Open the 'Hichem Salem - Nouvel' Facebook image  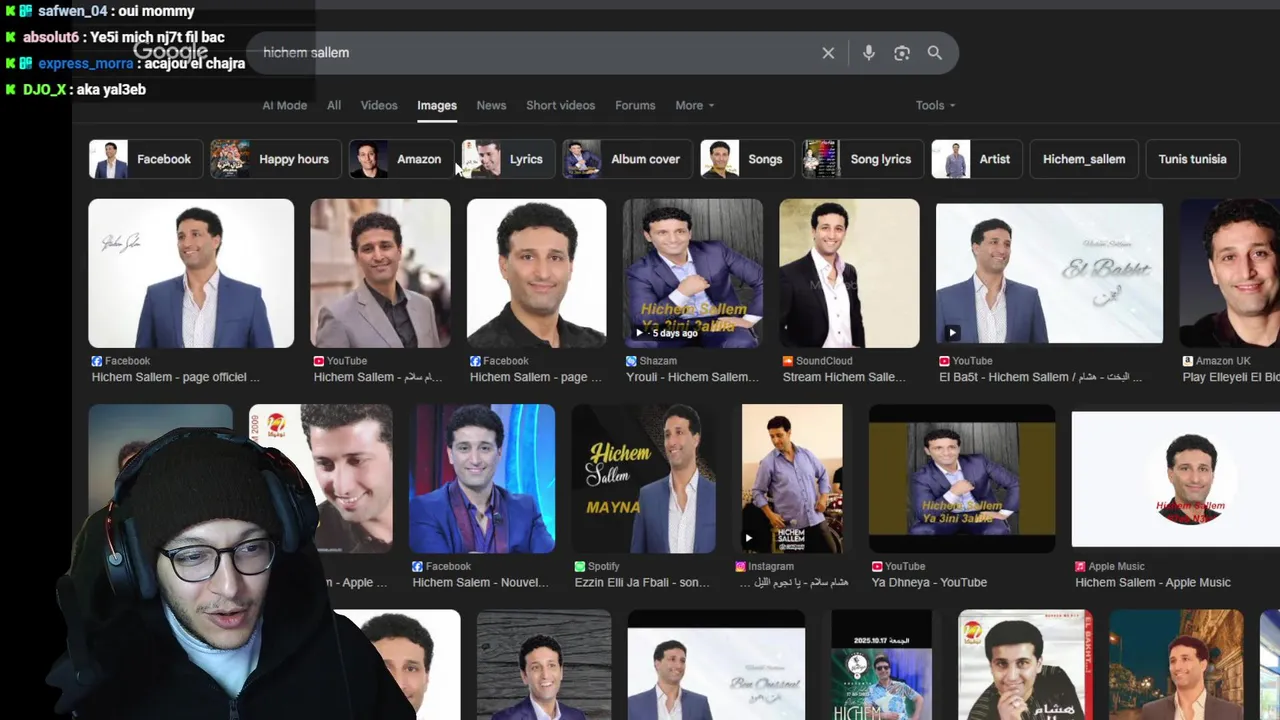pos(482,479)
